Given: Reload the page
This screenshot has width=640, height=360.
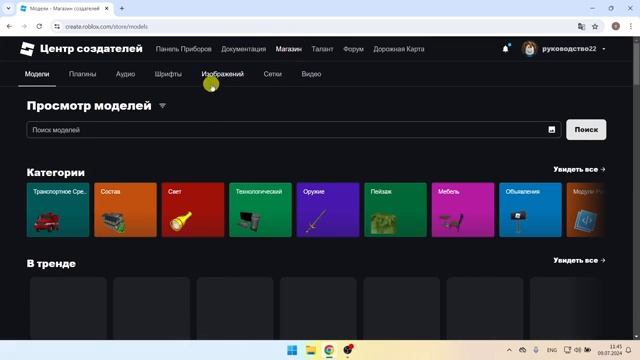Looking at the screenshot, I should [x=39, y=27].
